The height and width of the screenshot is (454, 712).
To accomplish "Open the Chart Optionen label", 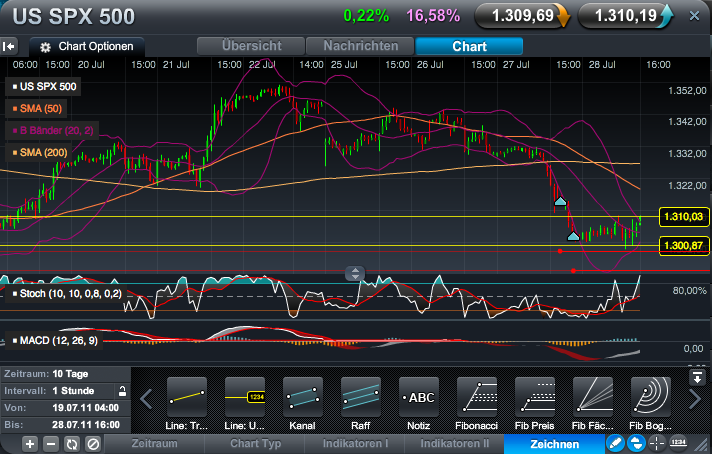I will [96, 46].
